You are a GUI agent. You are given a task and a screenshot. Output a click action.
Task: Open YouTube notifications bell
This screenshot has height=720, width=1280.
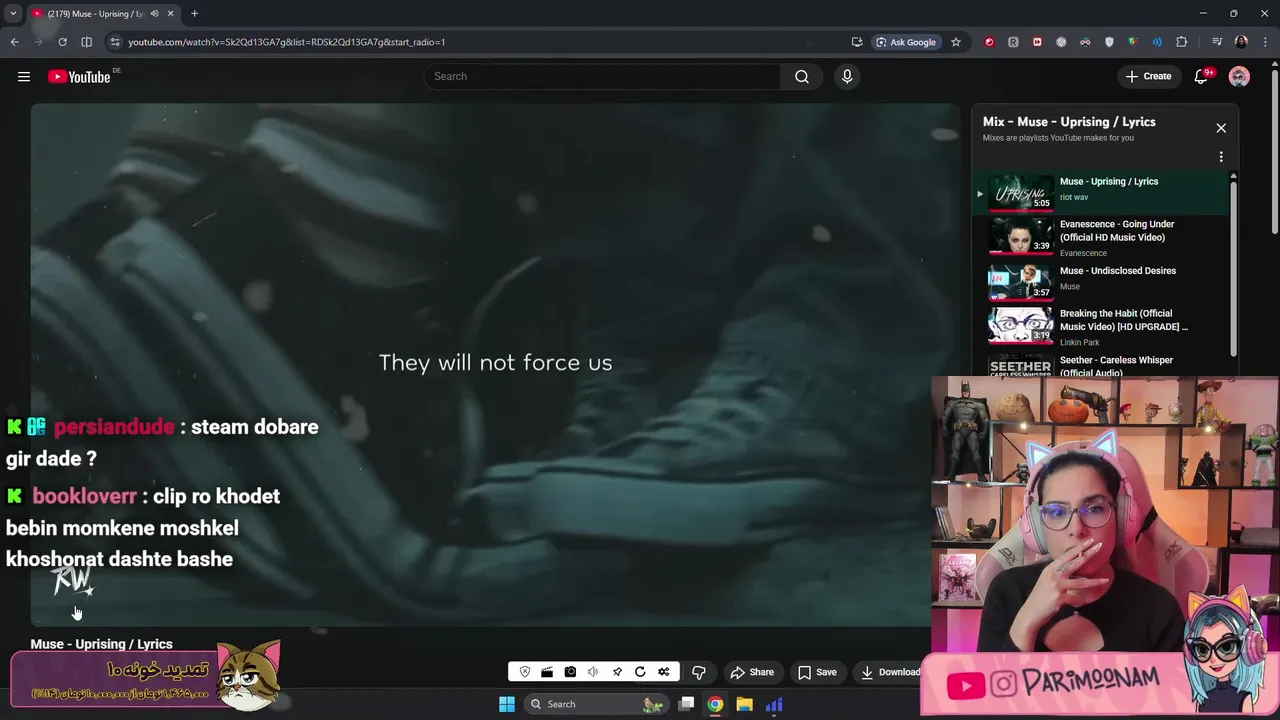pyautogui.click(x=1201, y=77)
